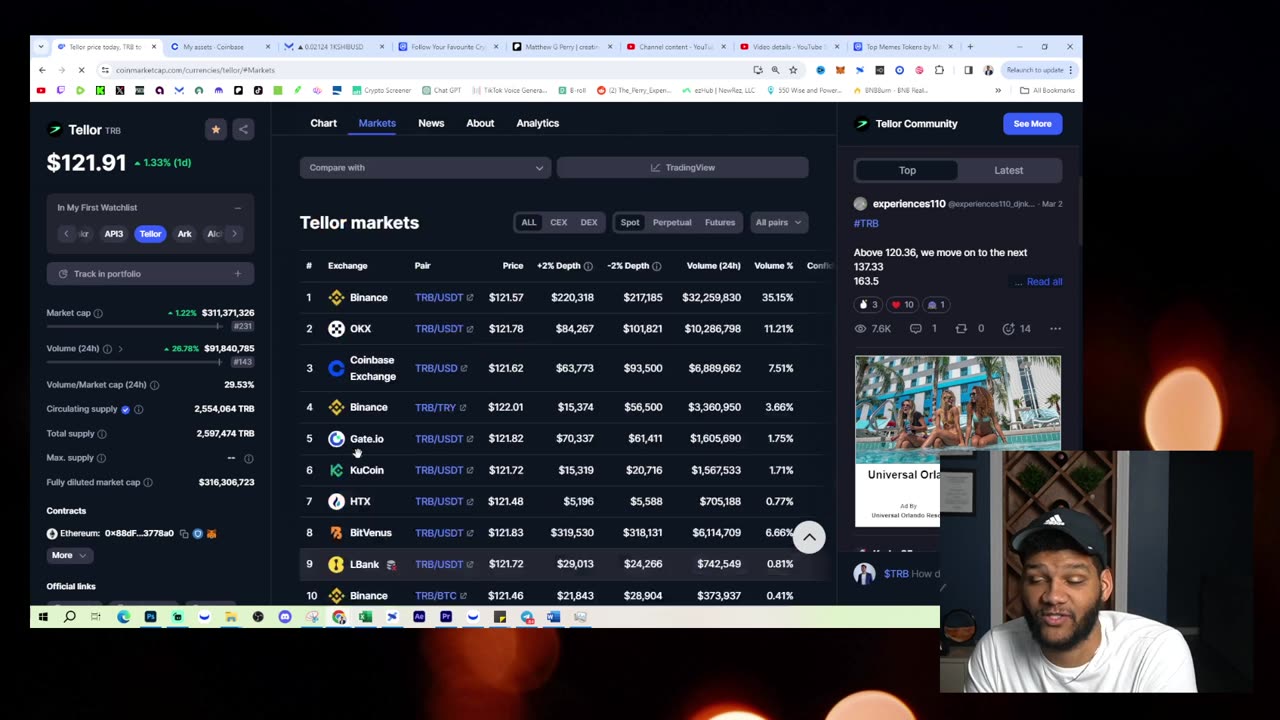Open Windows search on taskbar
This screenshot has height=720, width=1280.
[x=70, y=617]
